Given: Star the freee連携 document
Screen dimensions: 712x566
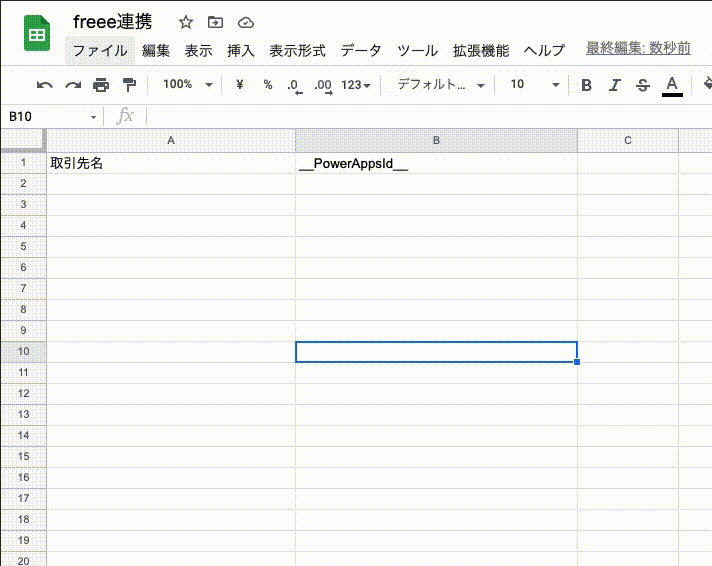Looking at the screenshot, I should [186, 22].
